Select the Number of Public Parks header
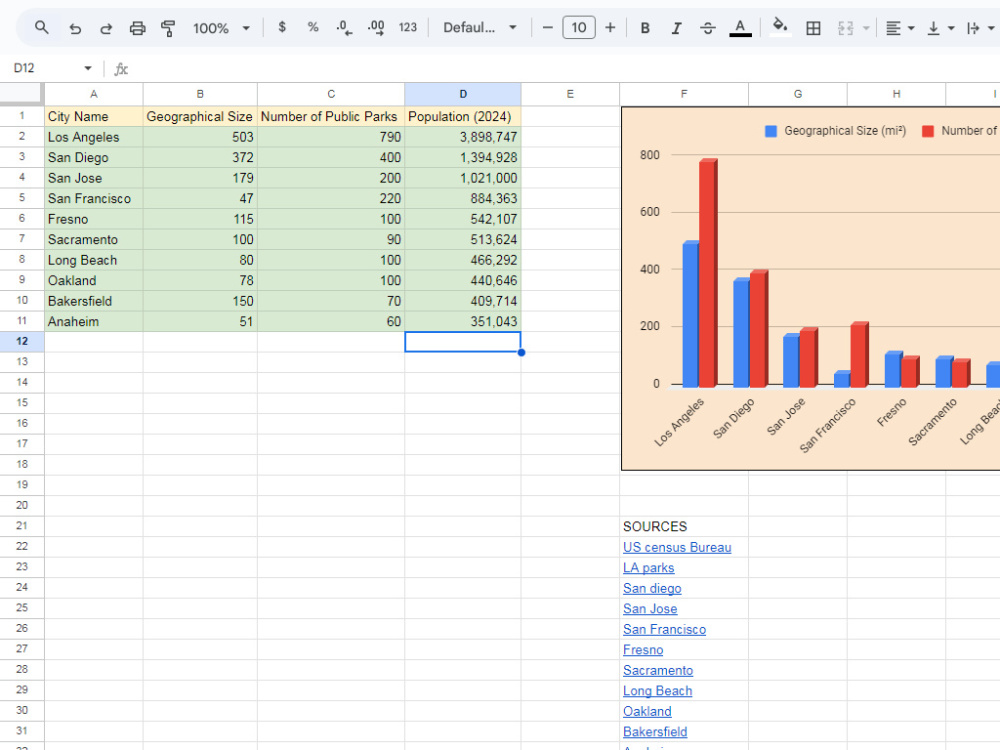Screen dimensions: 1000x750 click(331, 116)
